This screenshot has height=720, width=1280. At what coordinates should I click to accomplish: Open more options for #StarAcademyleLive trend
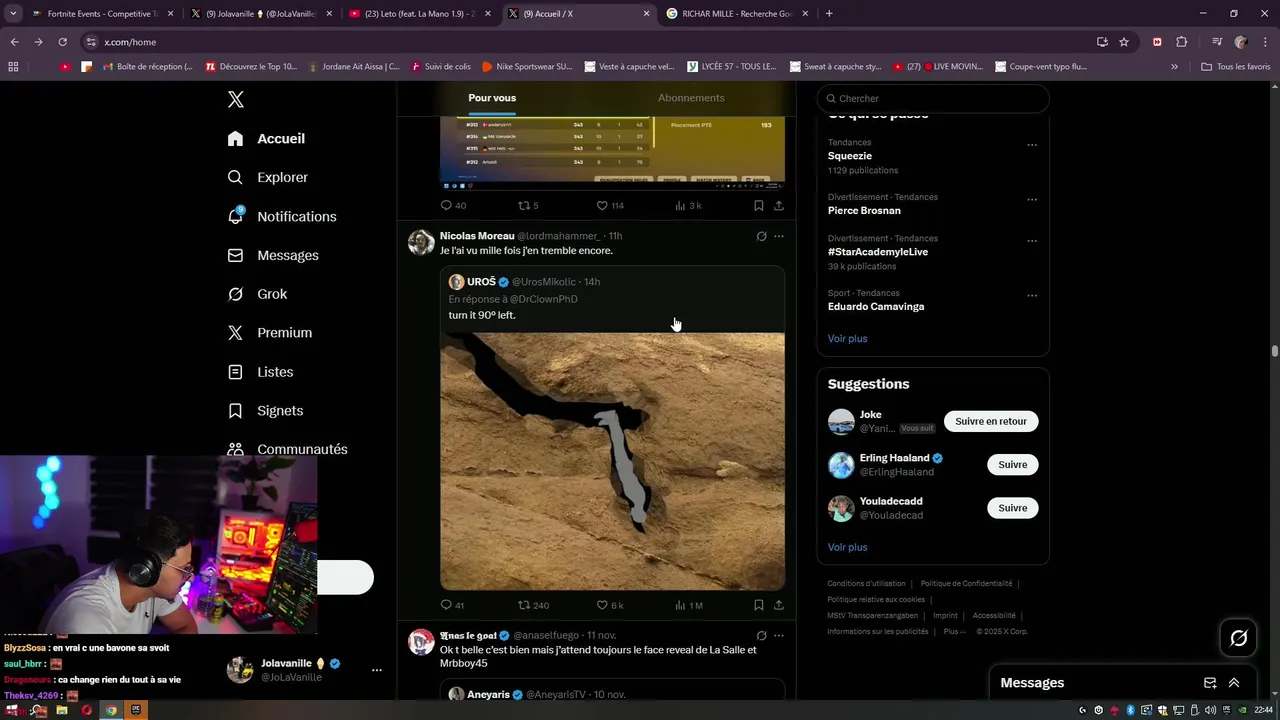tap(1032, 241)
